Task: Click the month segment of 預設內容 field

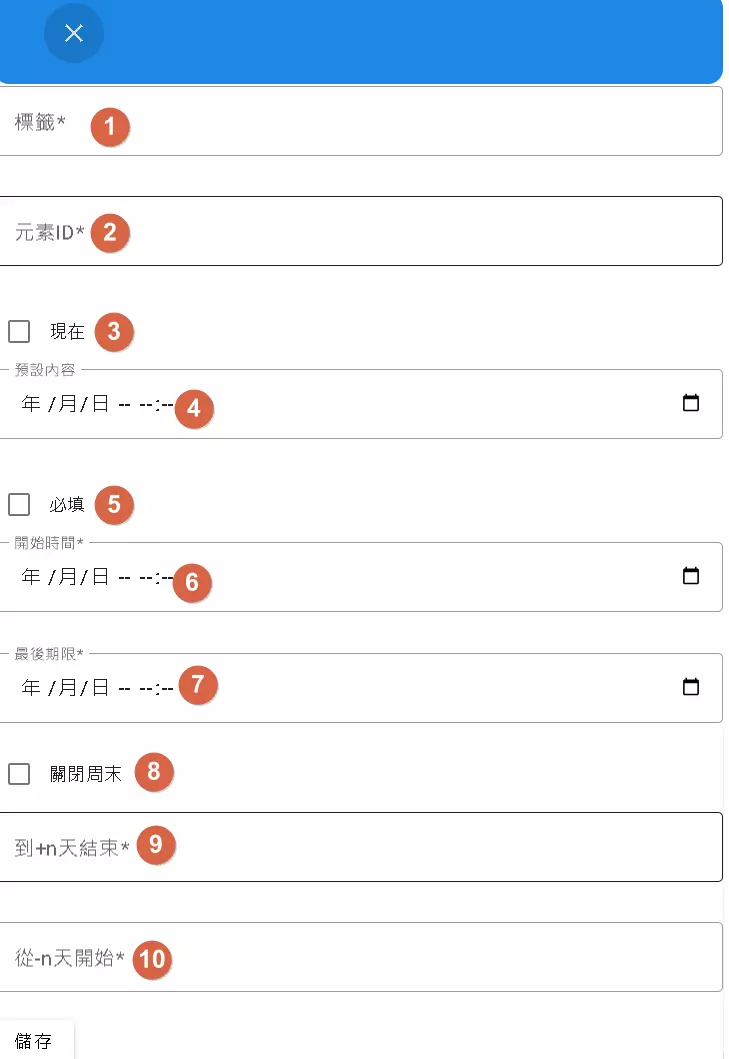Action: coord(68,404)
